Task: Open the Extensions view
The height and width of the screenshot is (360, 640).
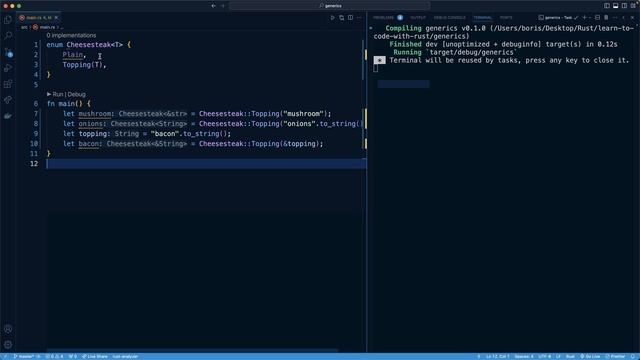Action: 8,84
